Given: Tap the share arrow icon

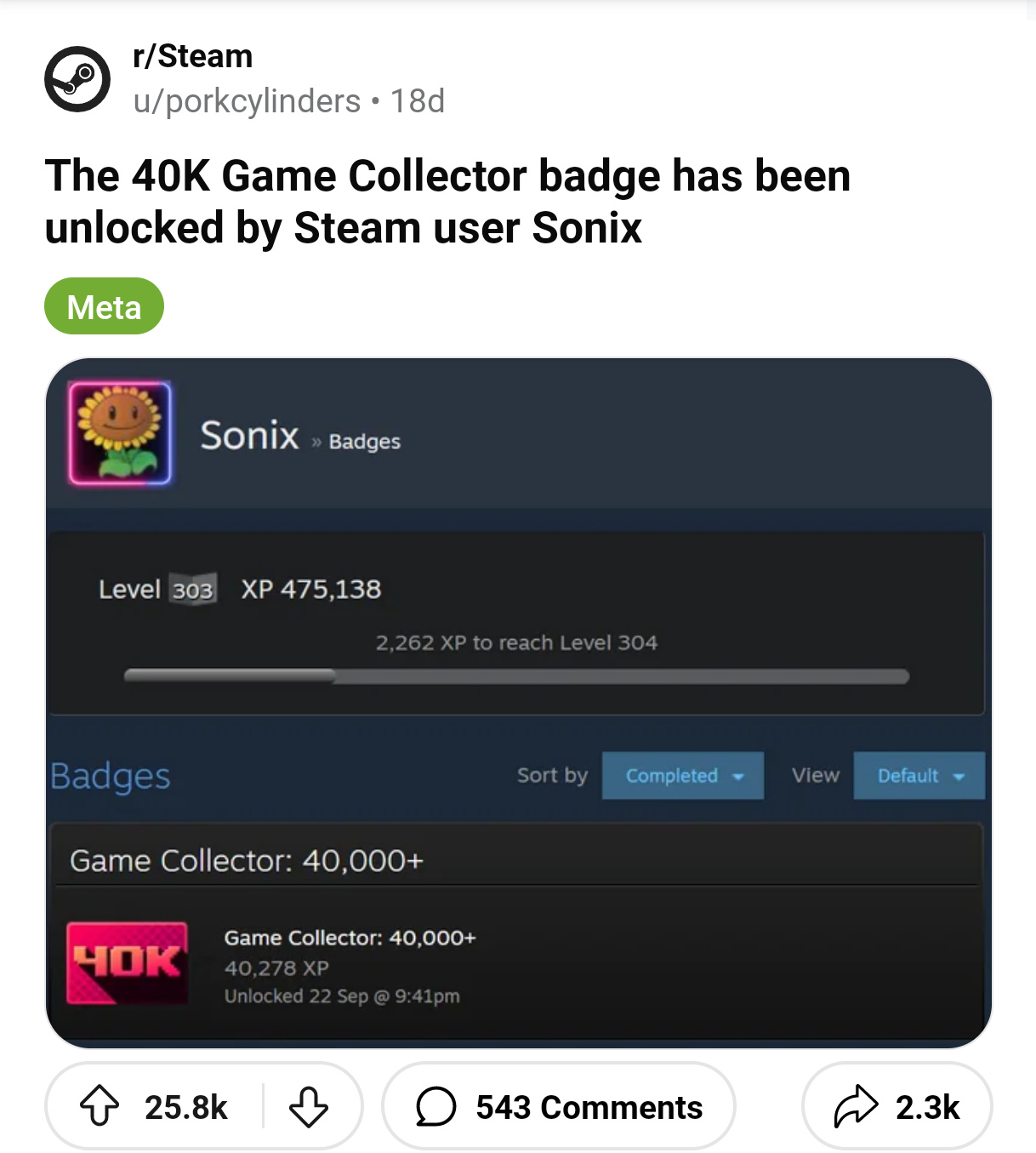Looking at the screenshot, I should (x=855, y=1106).
